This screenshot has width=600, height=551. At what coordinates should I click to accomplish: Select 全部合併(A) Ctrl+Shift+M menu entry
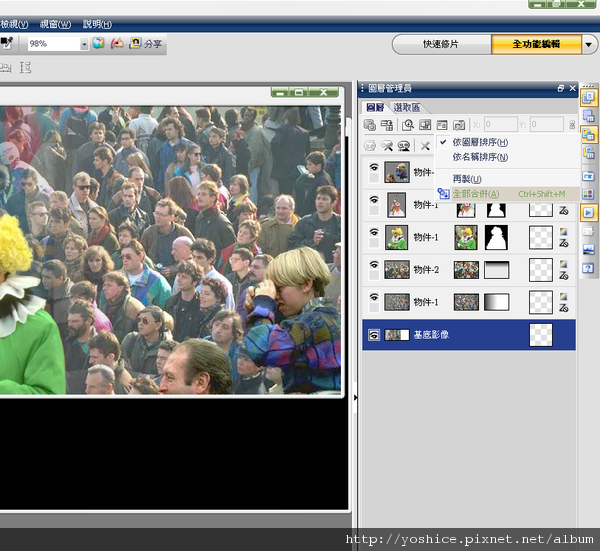click(507, 194)
